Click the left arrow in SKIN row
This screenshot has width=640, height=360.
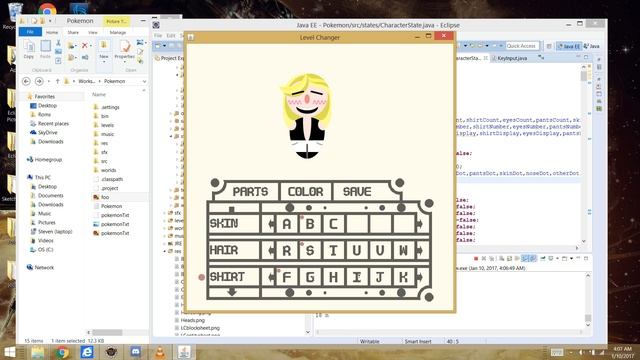coord(271,224)
